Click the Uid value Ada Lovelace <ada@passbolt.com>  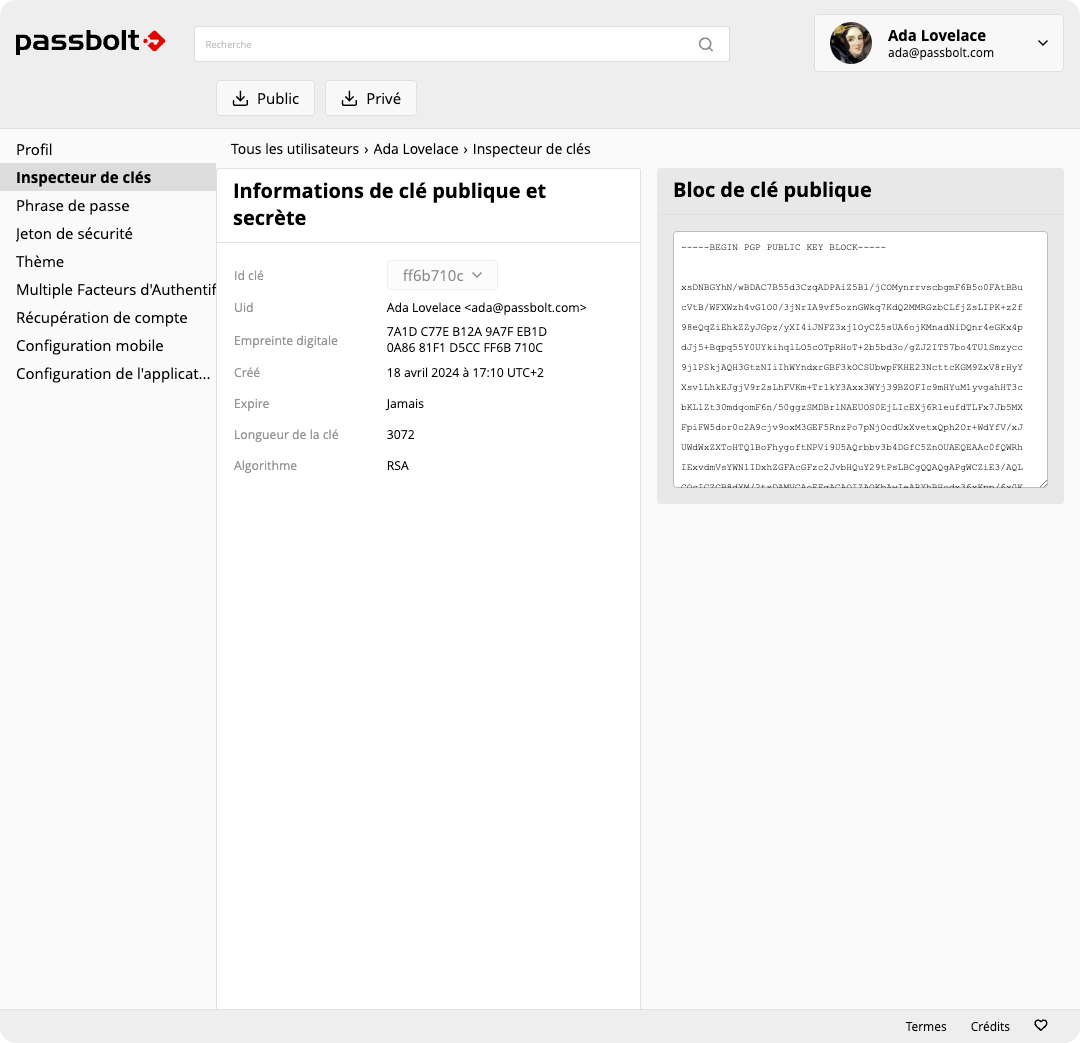click(486, 307)
